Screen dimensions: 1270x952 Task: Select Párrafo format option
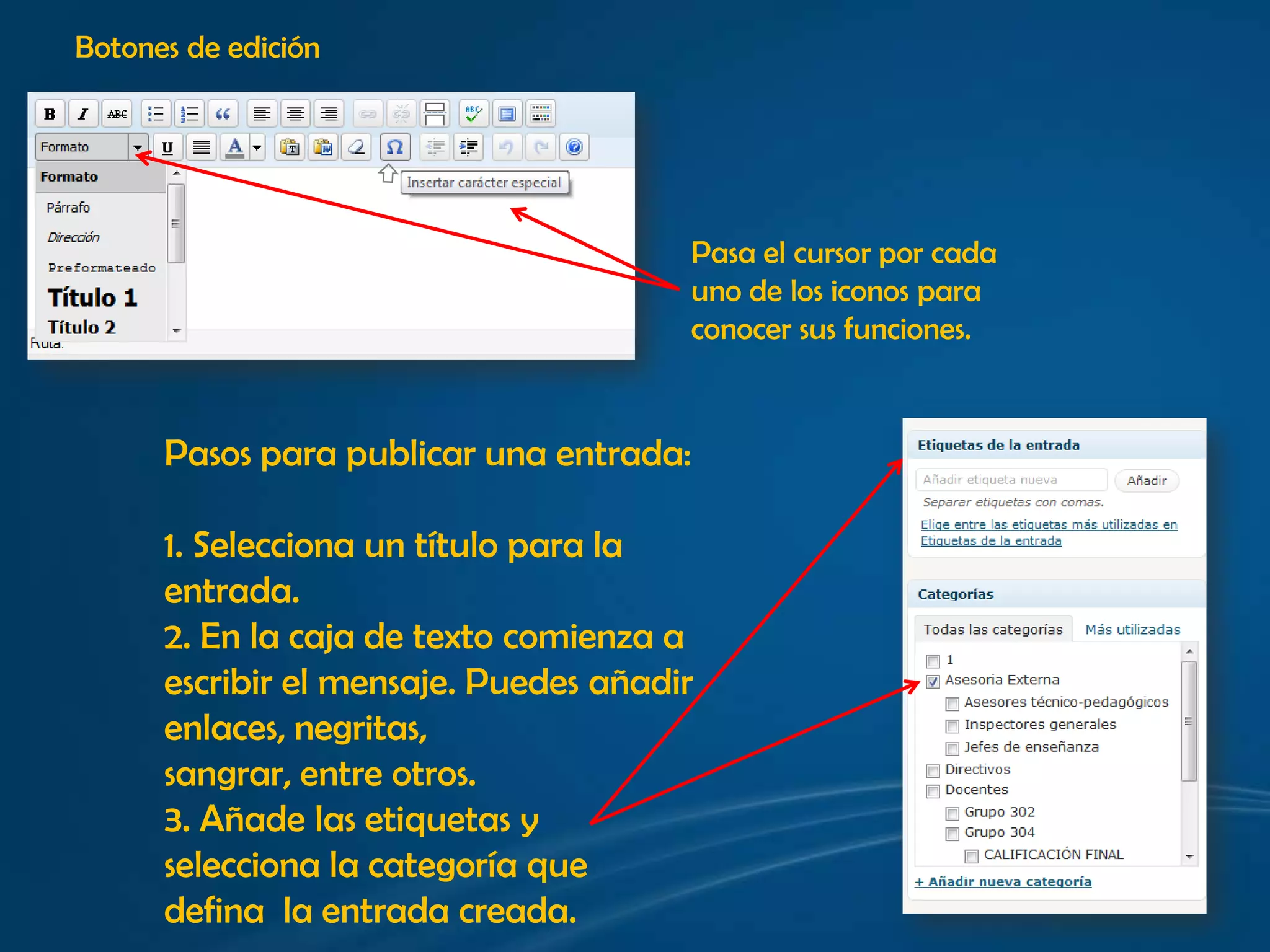100,208
